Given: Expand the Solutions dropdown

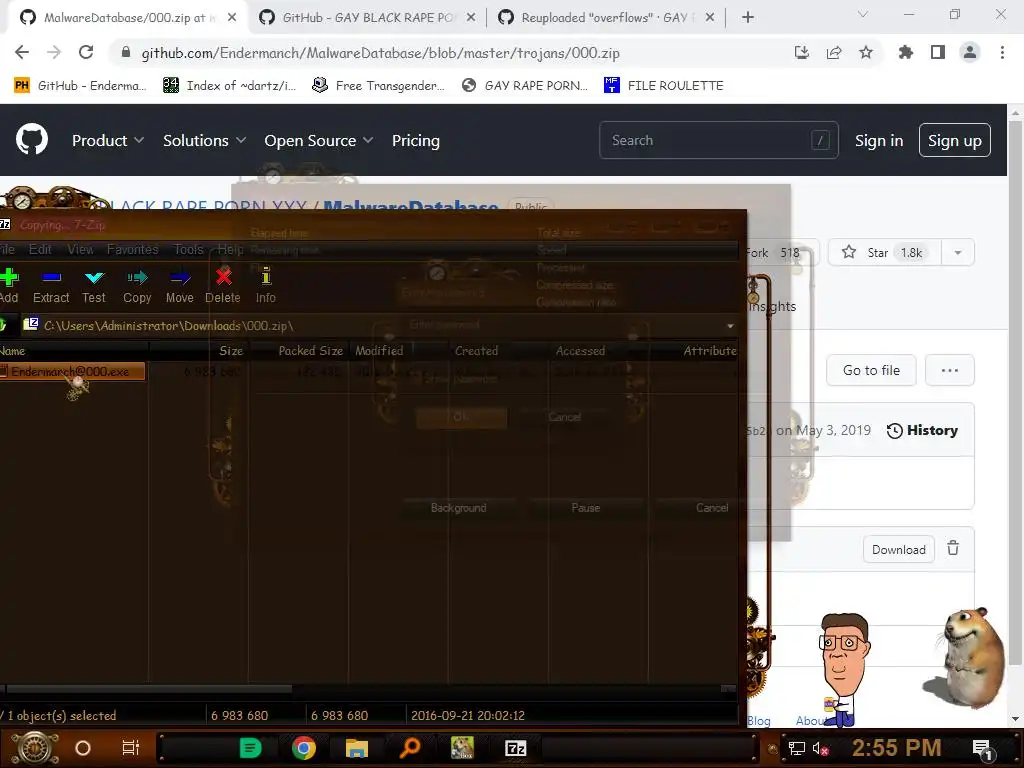Looking at the screenshot, I should click(x=204, y=140).
